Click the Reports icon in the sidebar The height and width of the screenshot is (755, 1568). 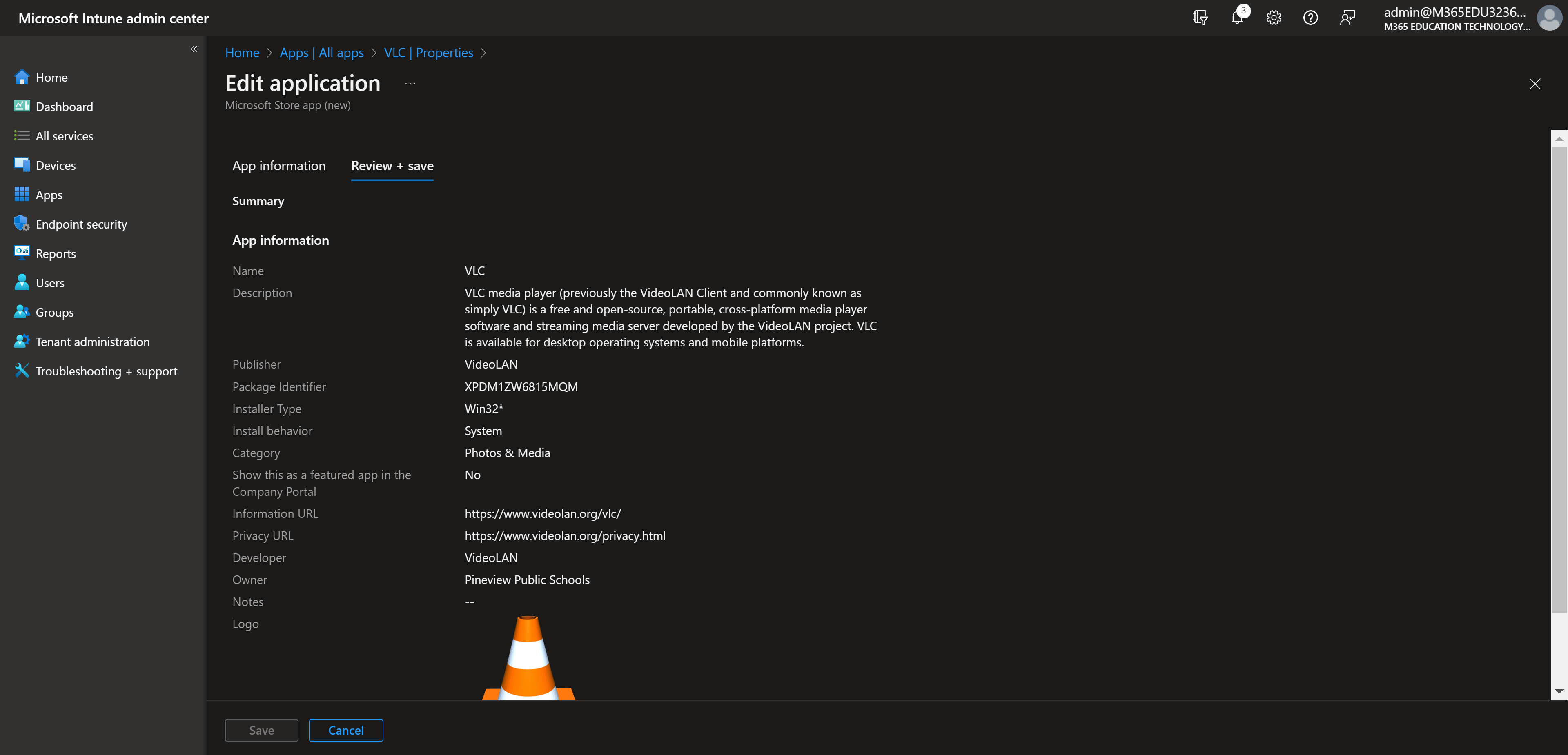click(x=22, y=253)
